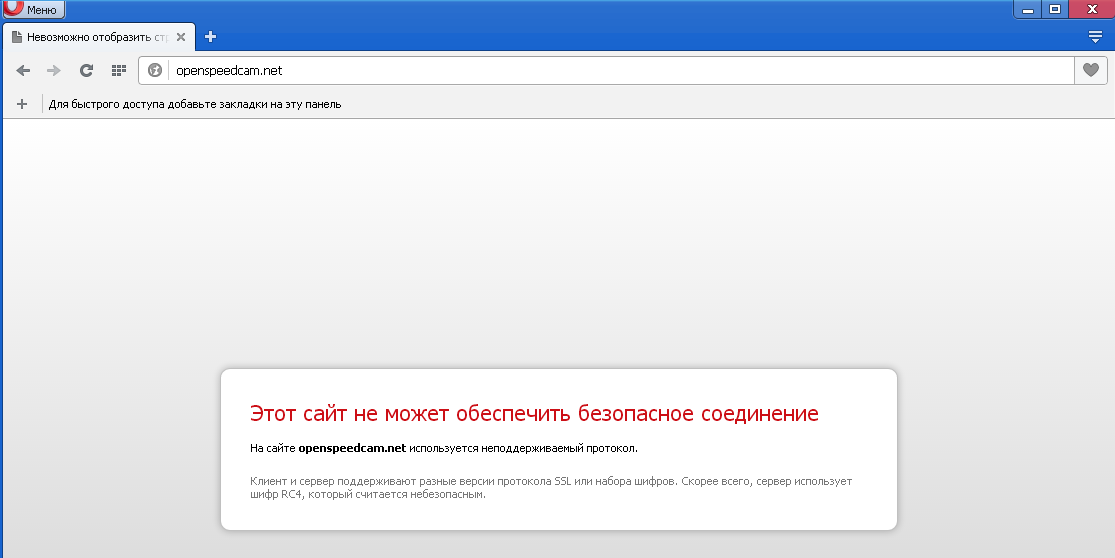Image resolution: width=1115 pixels, height=558 pixels.
Task: Close the current tab with its X
Action: (x=181, y=37)
